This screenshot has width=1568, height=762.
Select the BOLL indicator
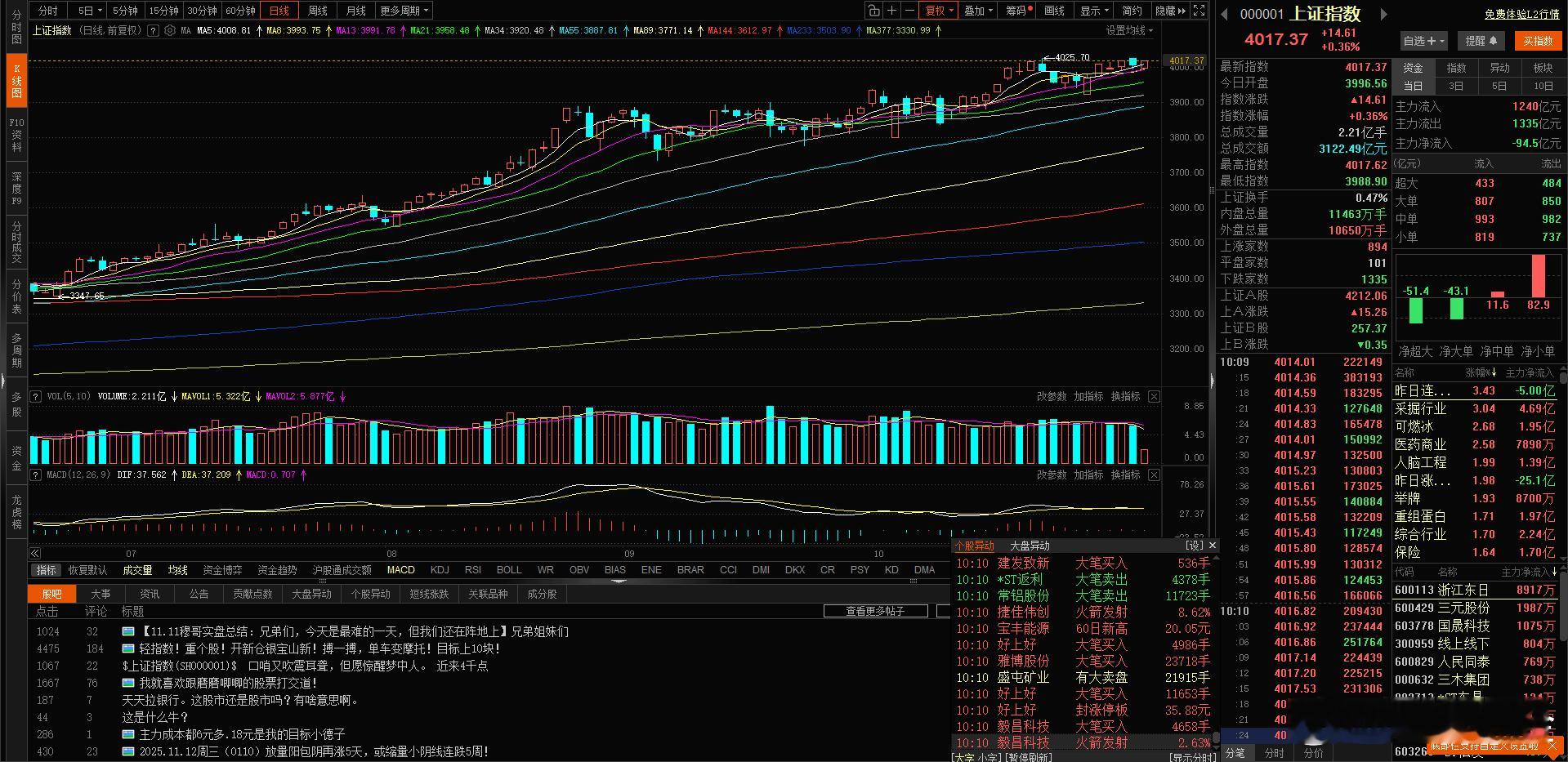[509, 570]
